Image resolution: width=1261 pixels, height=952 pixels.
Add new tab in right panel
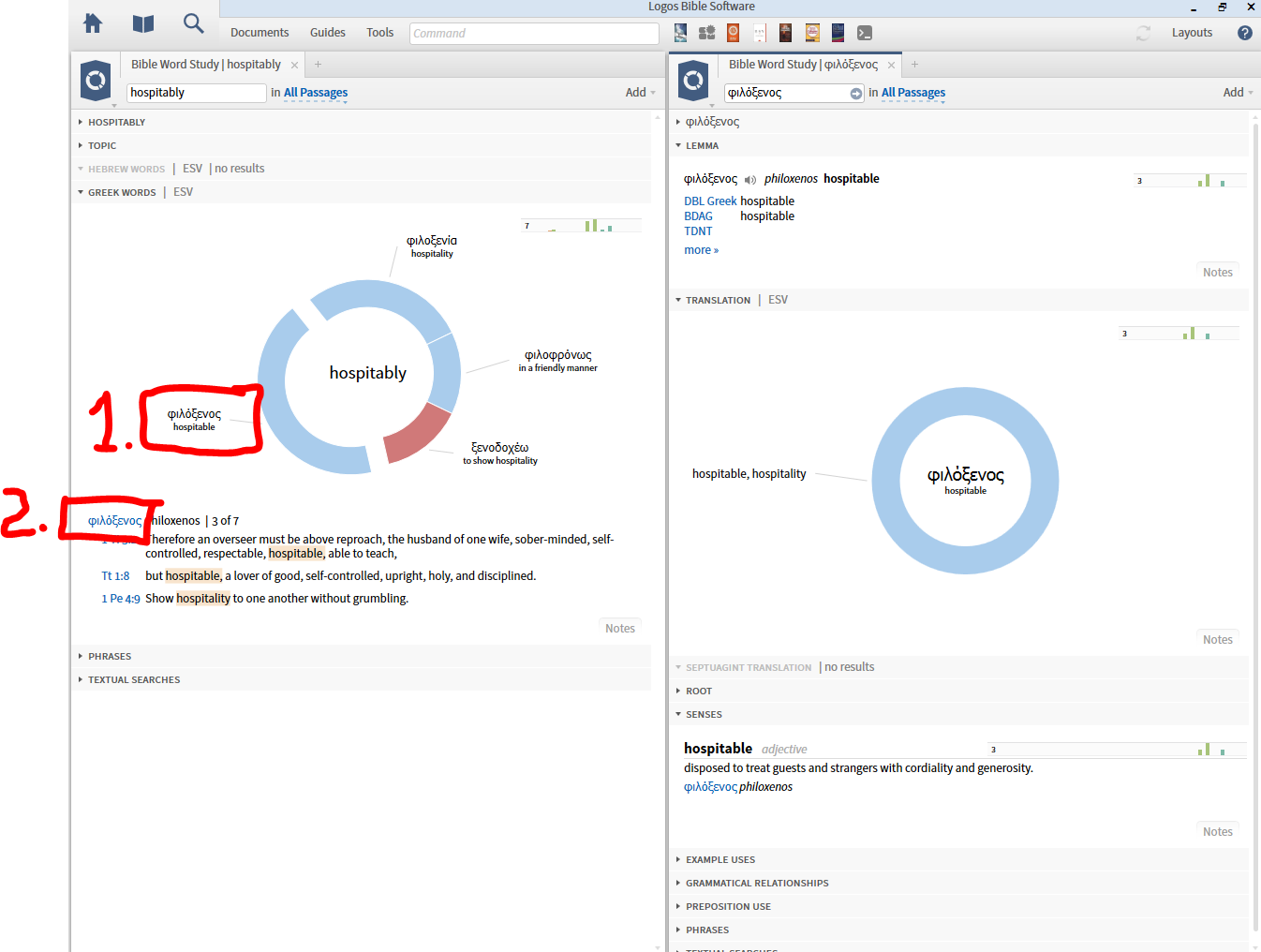coord(914,65)
